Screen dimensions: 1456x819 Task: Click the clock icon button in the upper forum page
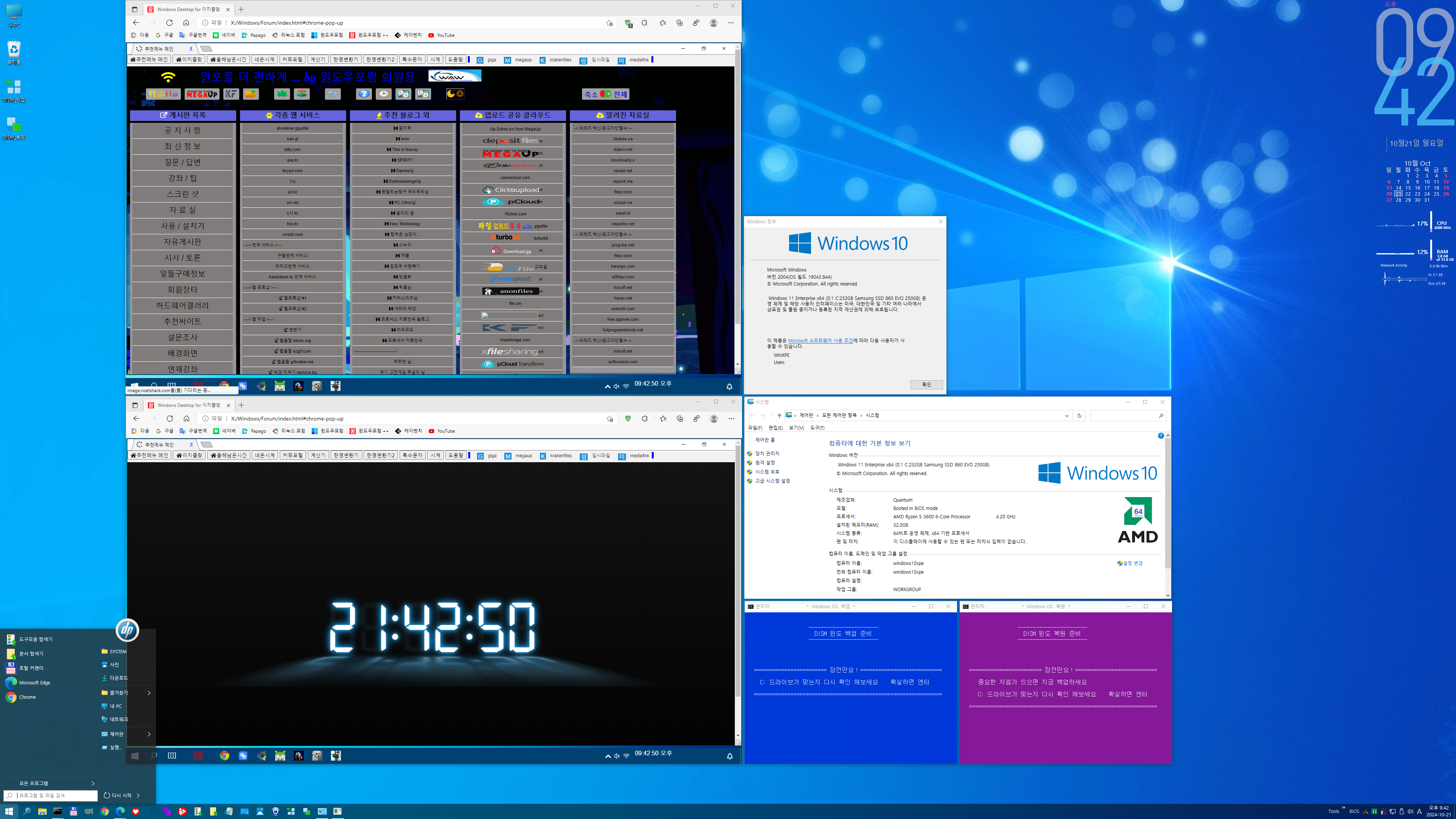click(383, 94)
